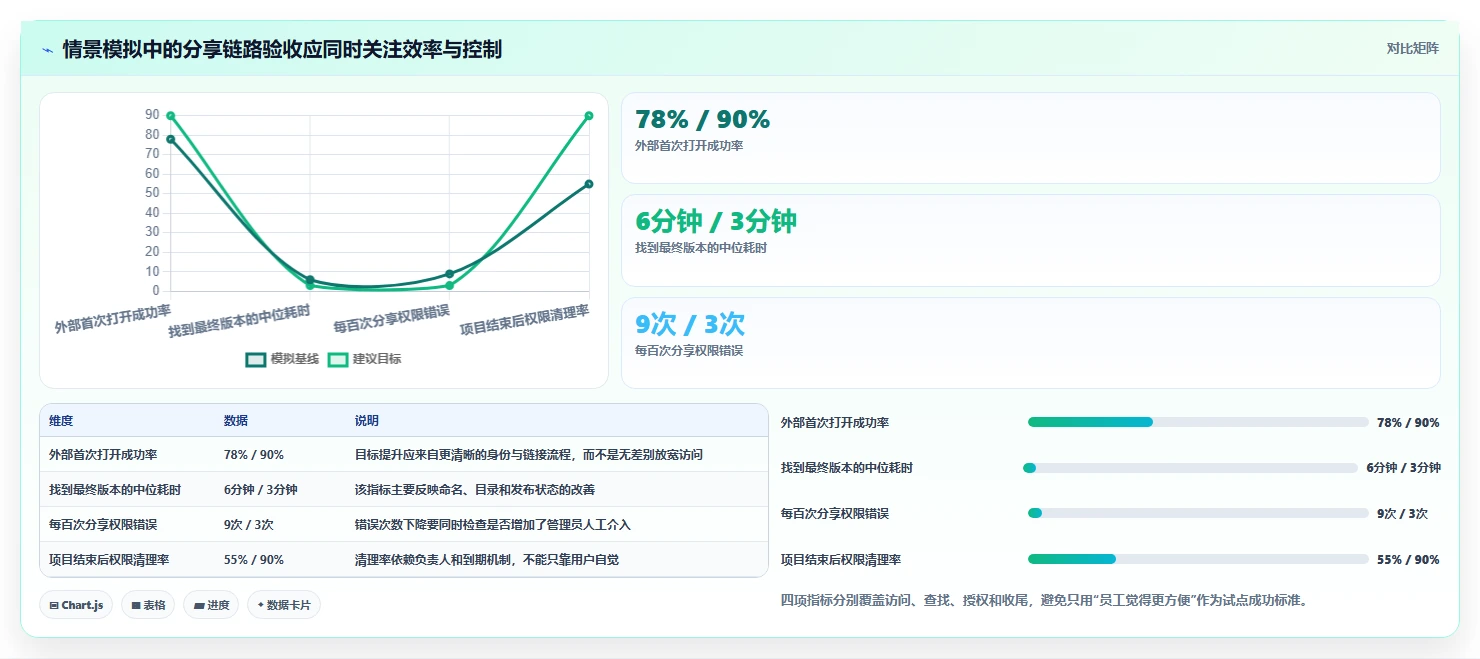This screenshot has height=659, width=1480.
Task: Click the lightning icon beside the title
Action: 47,50
